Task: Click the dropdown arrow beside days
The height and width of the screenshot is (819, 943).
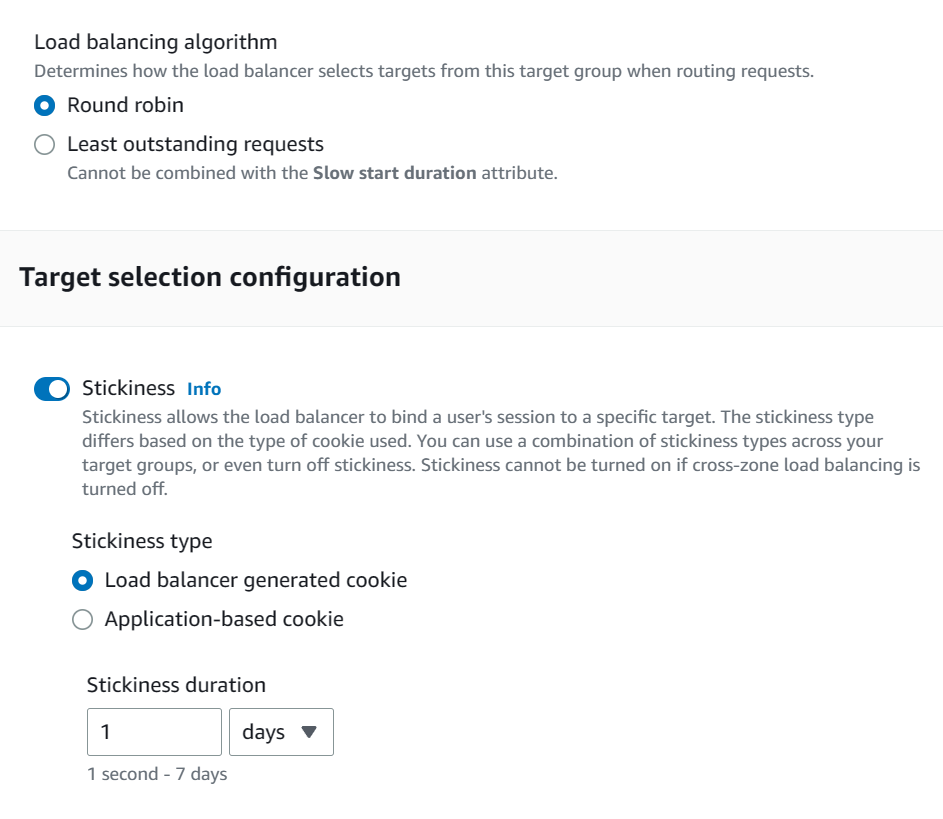Action: [x=309, y=732]
